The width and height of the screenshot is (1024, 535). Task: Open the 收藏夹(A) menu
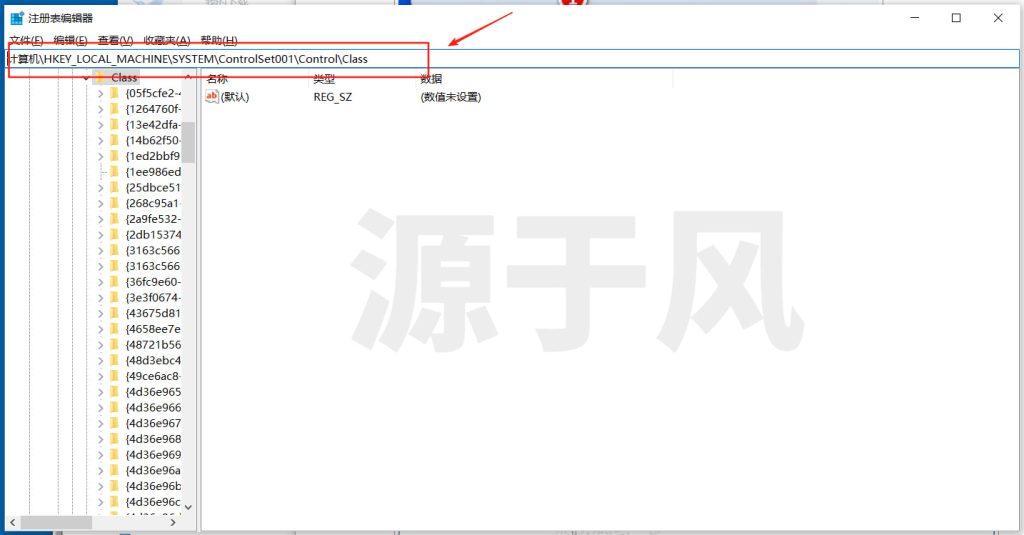click(x=167, y=41)
